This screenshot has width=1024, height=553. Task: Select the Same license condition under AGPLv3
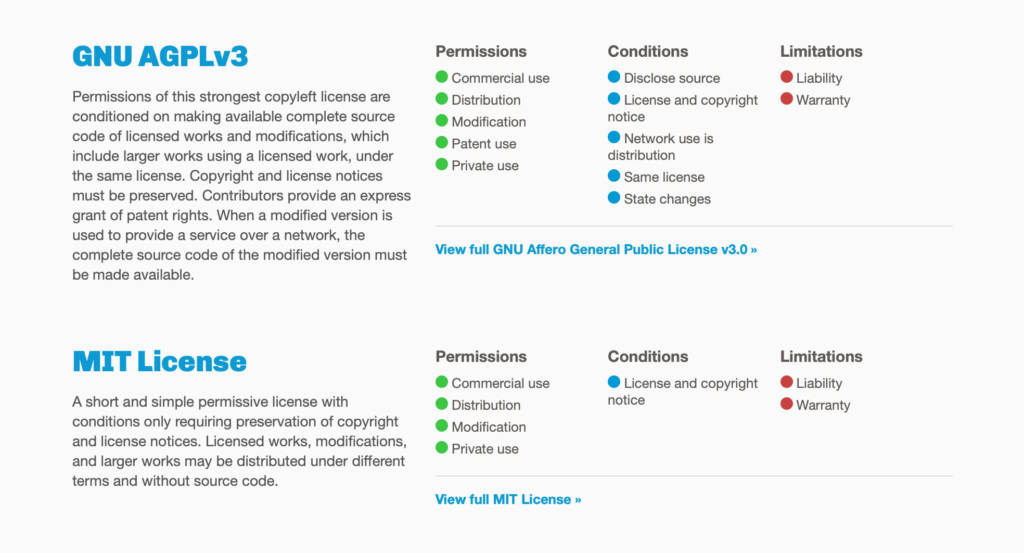pos(664,177)
